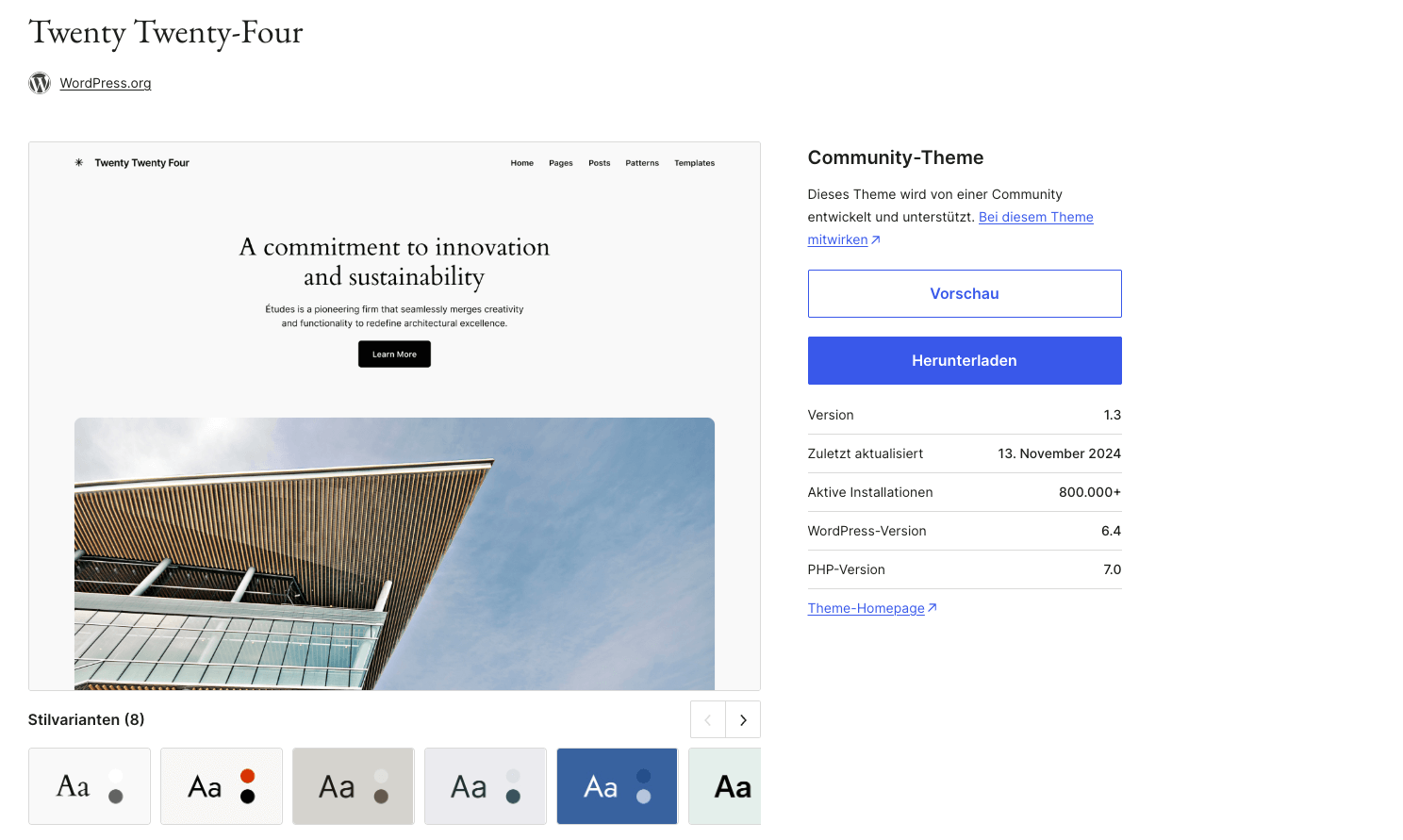1403x840 pixels.
Task: Click the previous style variations arrow
Action: 708,719
